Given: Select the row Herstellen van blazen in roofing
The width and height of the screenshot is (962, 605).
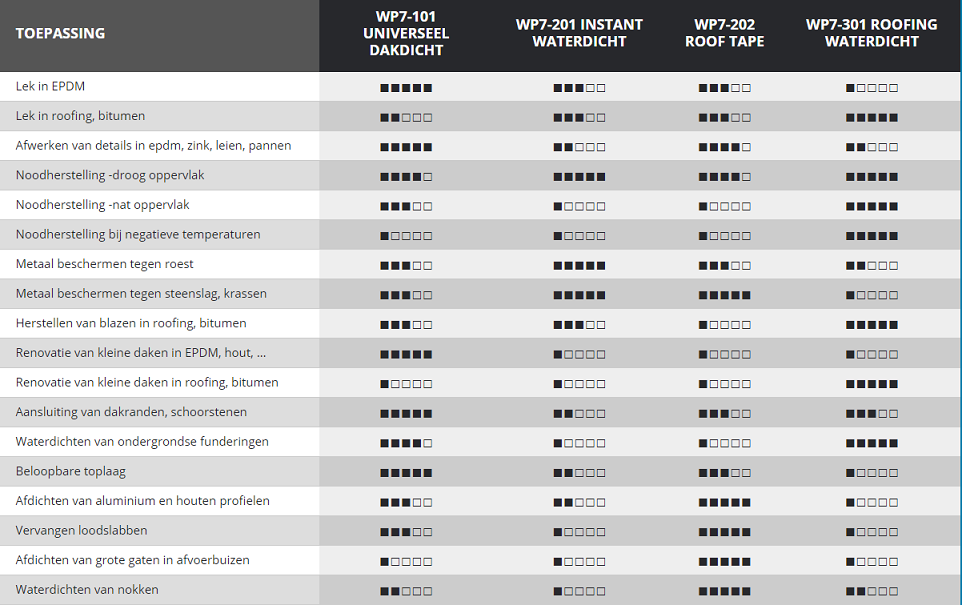Looking at the screenshot, I should click(131, 324).
